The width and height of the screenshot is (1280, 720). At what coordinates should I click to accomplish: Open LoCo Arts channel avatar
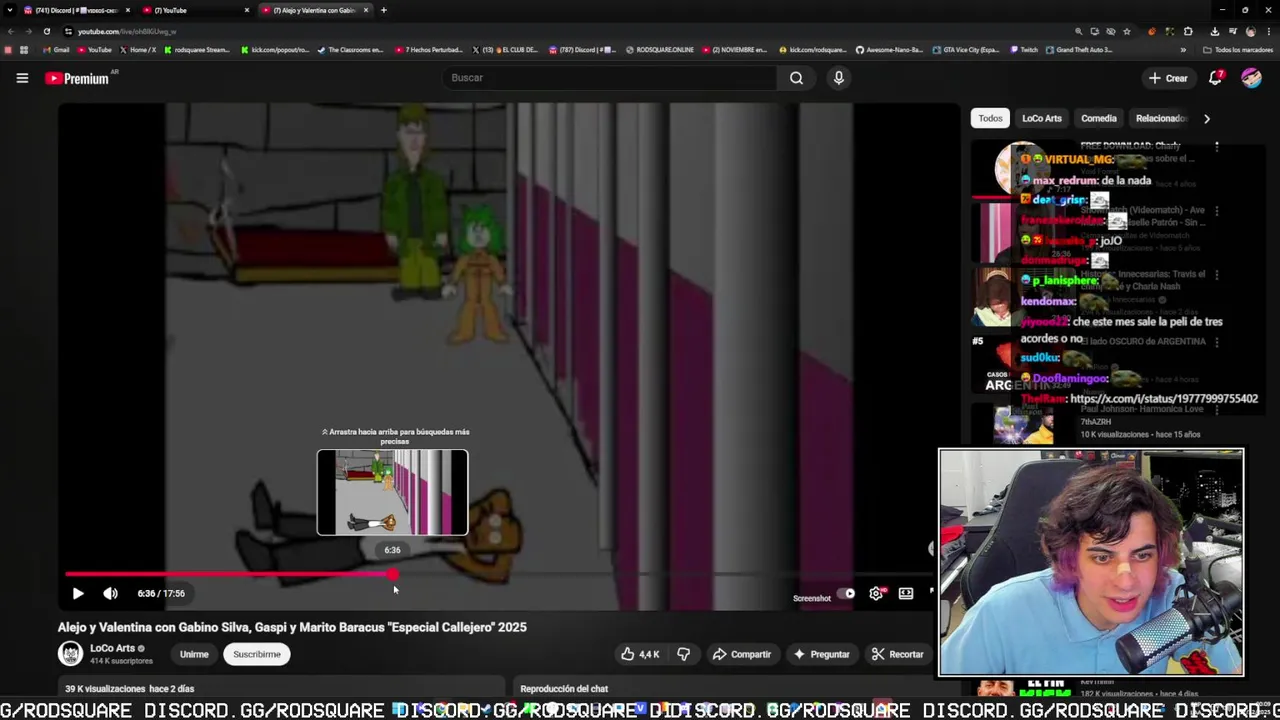(70, 654)
